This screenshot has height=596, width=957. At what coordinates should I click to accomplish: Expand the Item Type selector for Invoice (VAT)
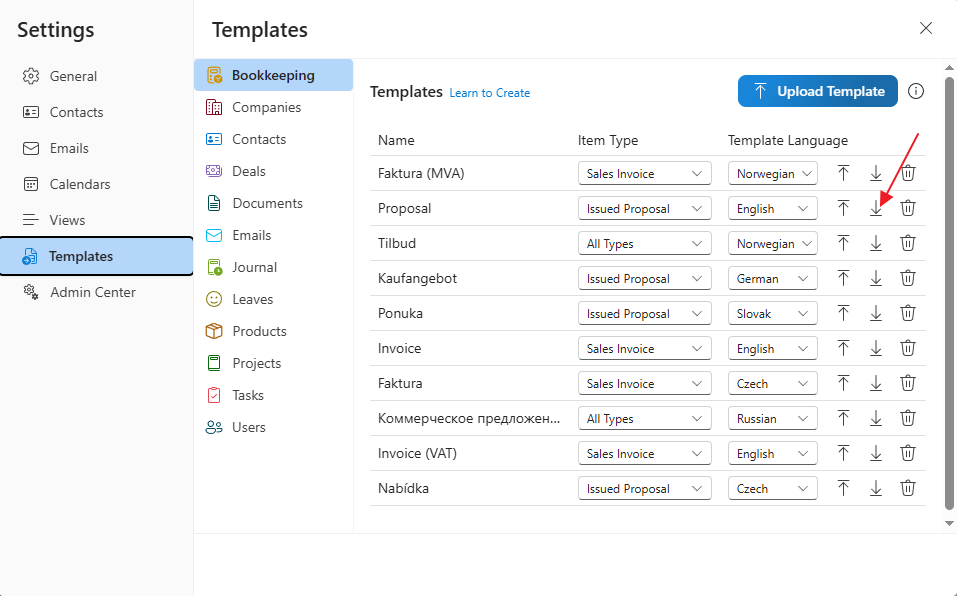pyautogui.click(x=644, y=453)
